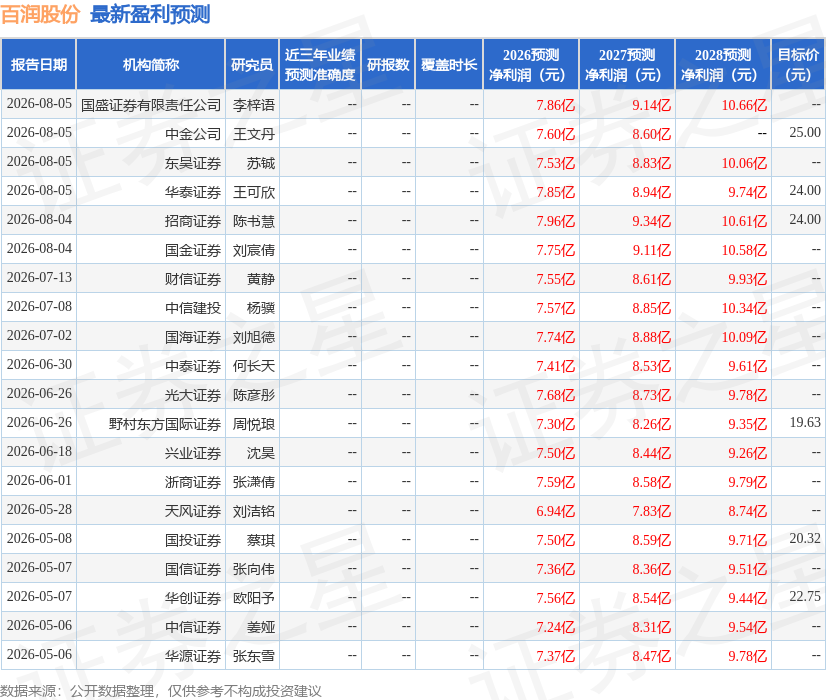This screenshot has height=700, width=826.
Task: Select the 机构简称 column header
Action: tap(151, 65)
